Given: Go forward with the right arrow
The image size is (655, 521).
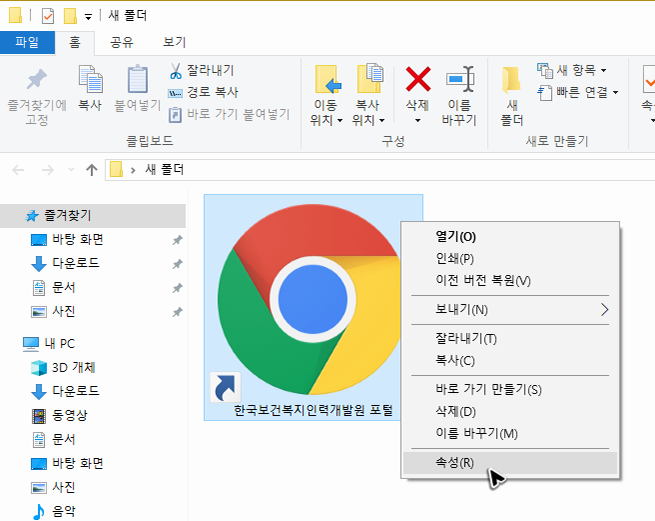Looking at the screenshot, I should click(x=48, y=170).
